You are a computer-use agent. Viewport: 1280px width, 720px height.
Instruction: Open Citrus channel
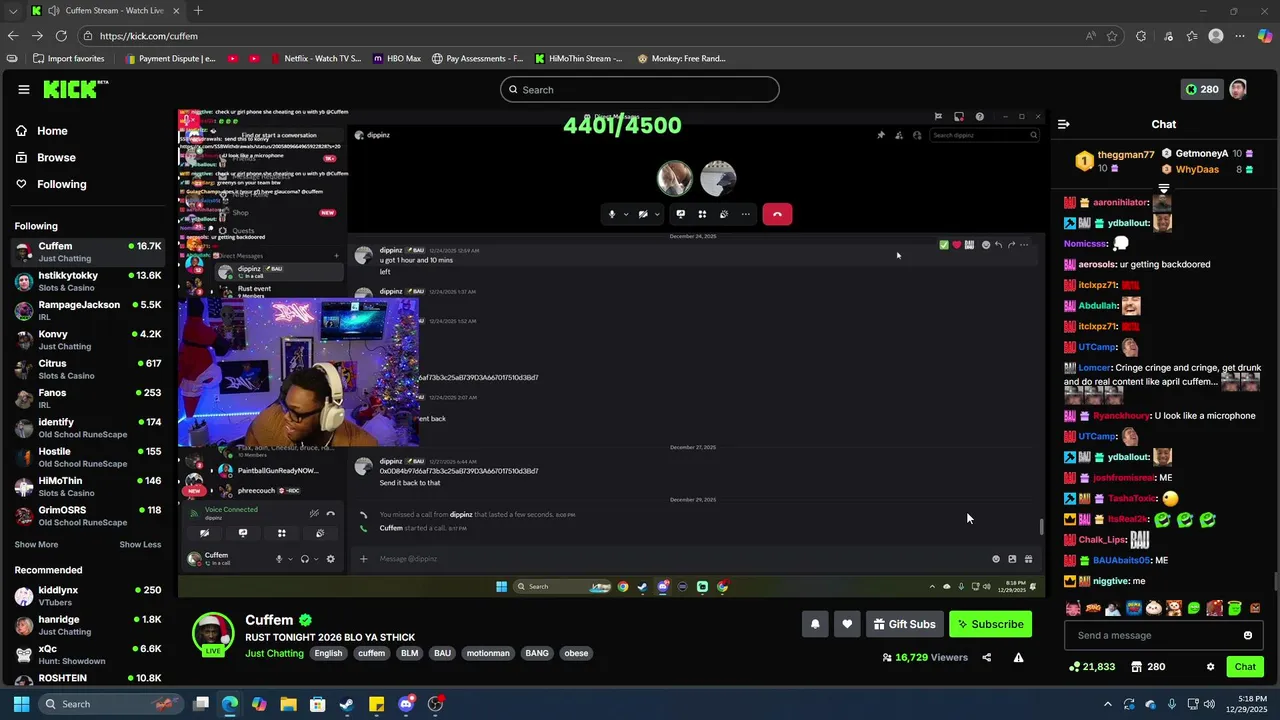(x=88, y=369)
